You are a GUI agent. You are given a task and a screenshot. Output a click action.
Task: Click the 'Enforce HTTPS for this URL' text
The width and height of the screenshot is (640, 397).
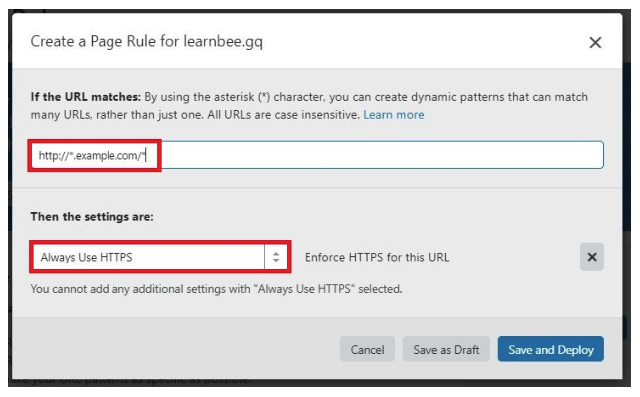(377, 257)
